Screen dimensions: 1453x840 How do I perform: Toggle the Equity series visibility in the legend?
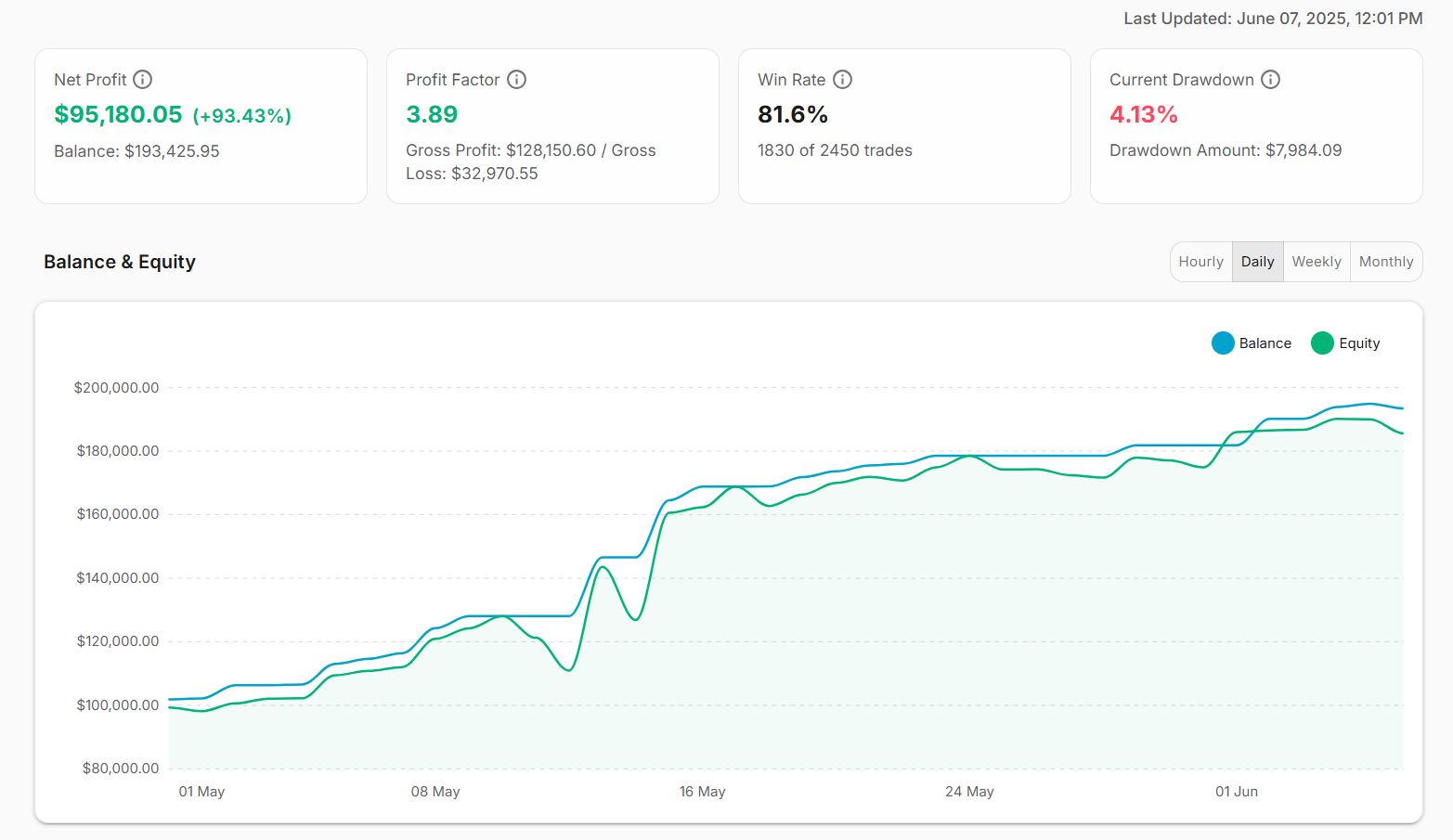click(x=1344, y=342)
